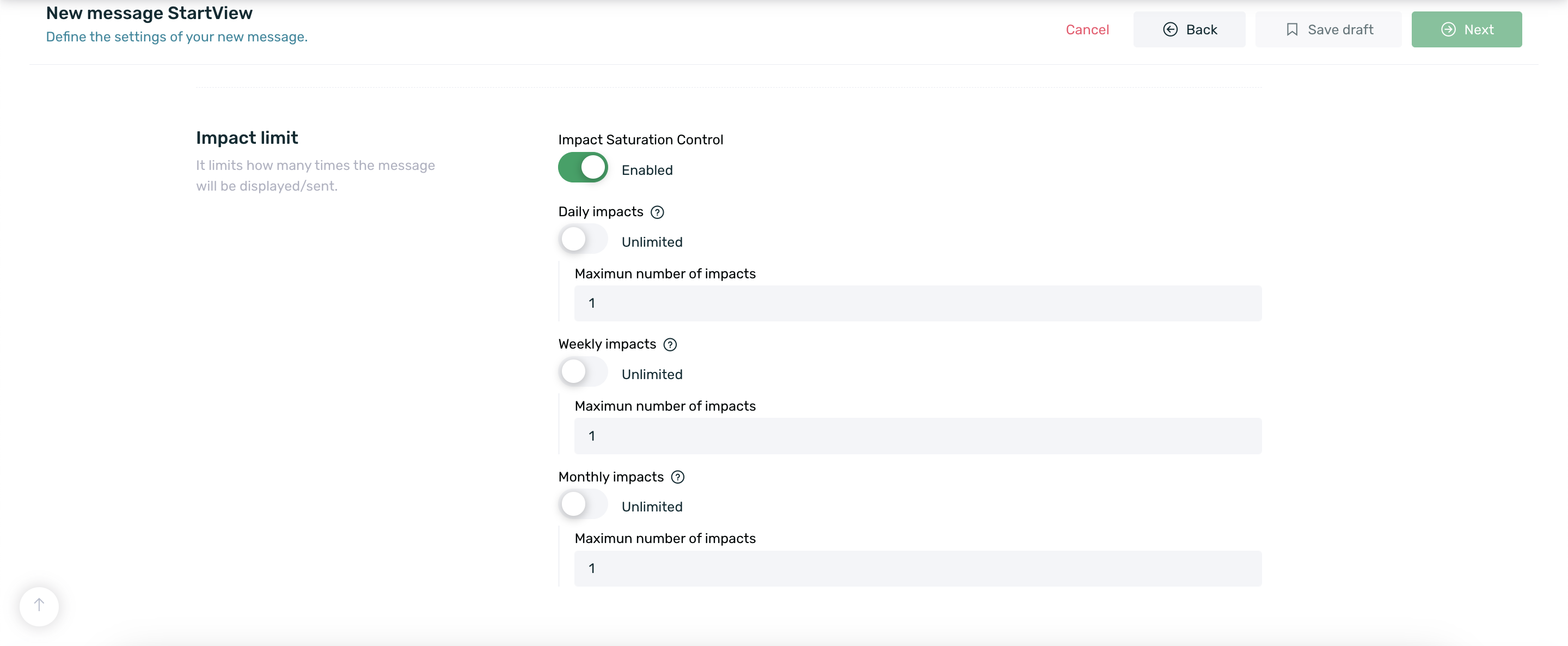Screen dimensions: 1568x646
Task: Enable the Monthly impacts Unlimited switch
Action: click(x=583, y=504)
